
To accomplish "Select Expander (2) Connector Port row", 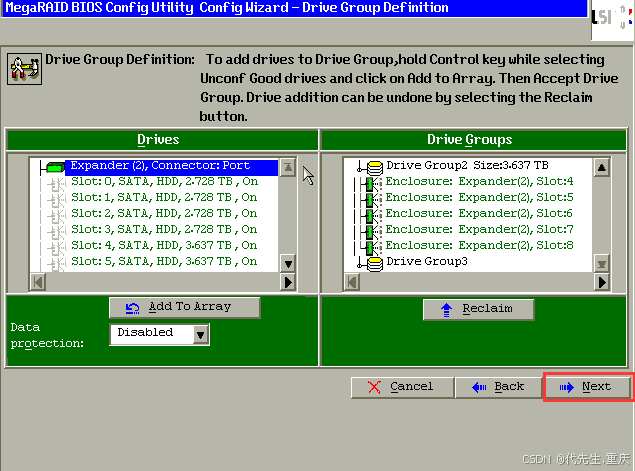I will pos(171,166).
